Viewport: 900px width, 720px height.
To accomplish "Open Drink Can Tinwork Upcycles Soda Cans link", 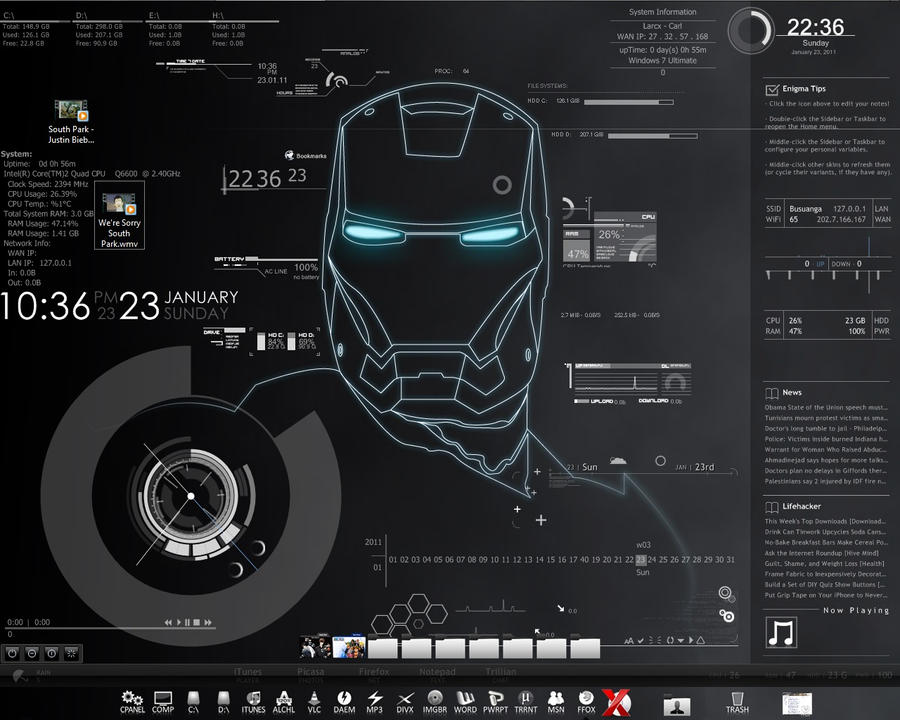I will [x=826, y=532].
